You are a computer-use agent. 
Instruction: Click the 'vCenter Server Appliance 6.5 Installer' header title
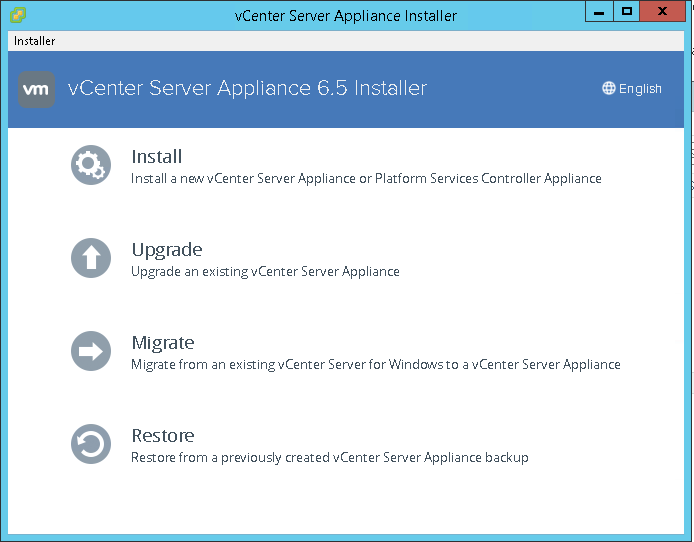click(247, 88)
